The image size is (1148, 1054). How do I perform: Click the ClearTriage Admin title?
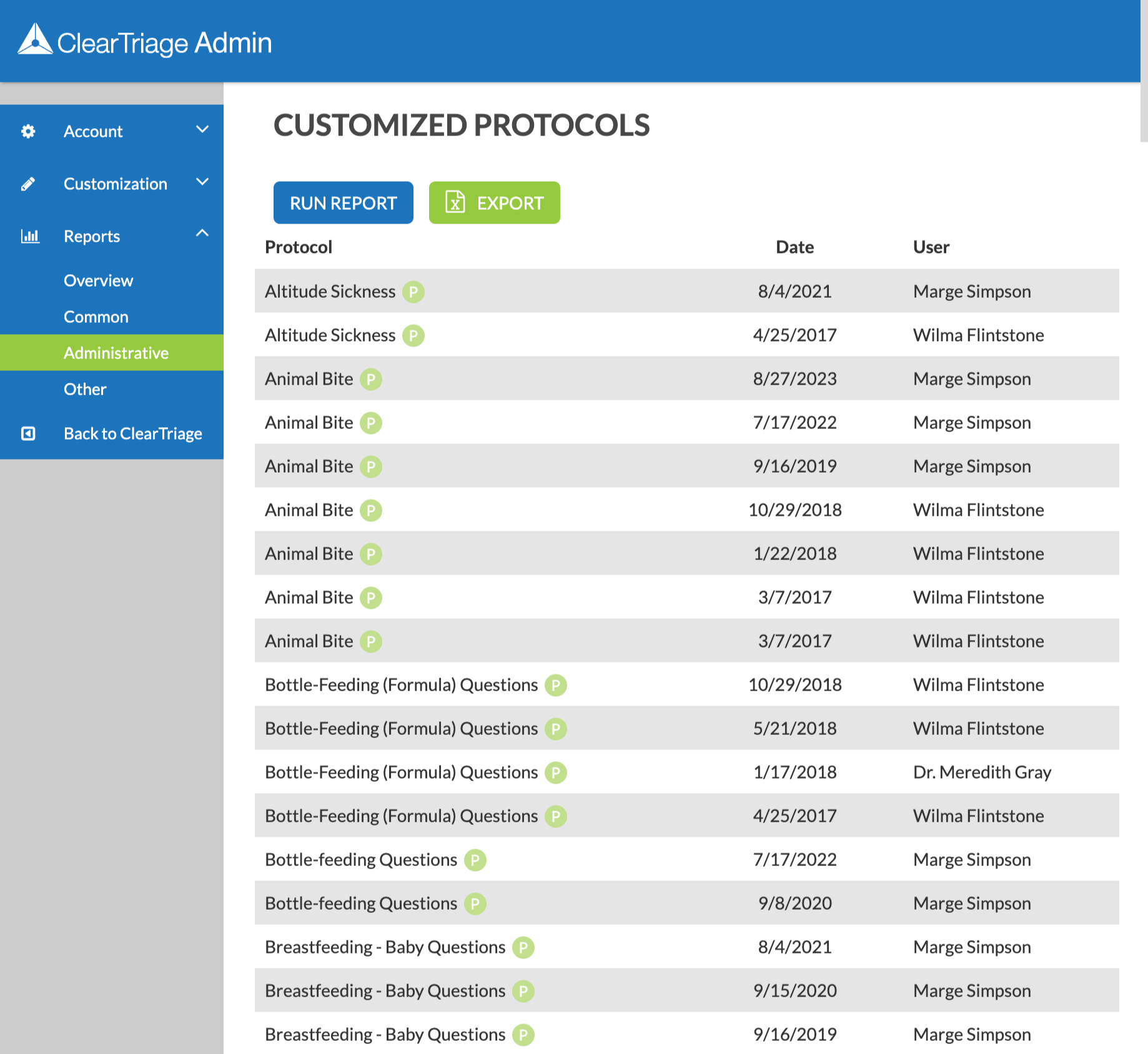pyautogui.click(x=164, y=42)
